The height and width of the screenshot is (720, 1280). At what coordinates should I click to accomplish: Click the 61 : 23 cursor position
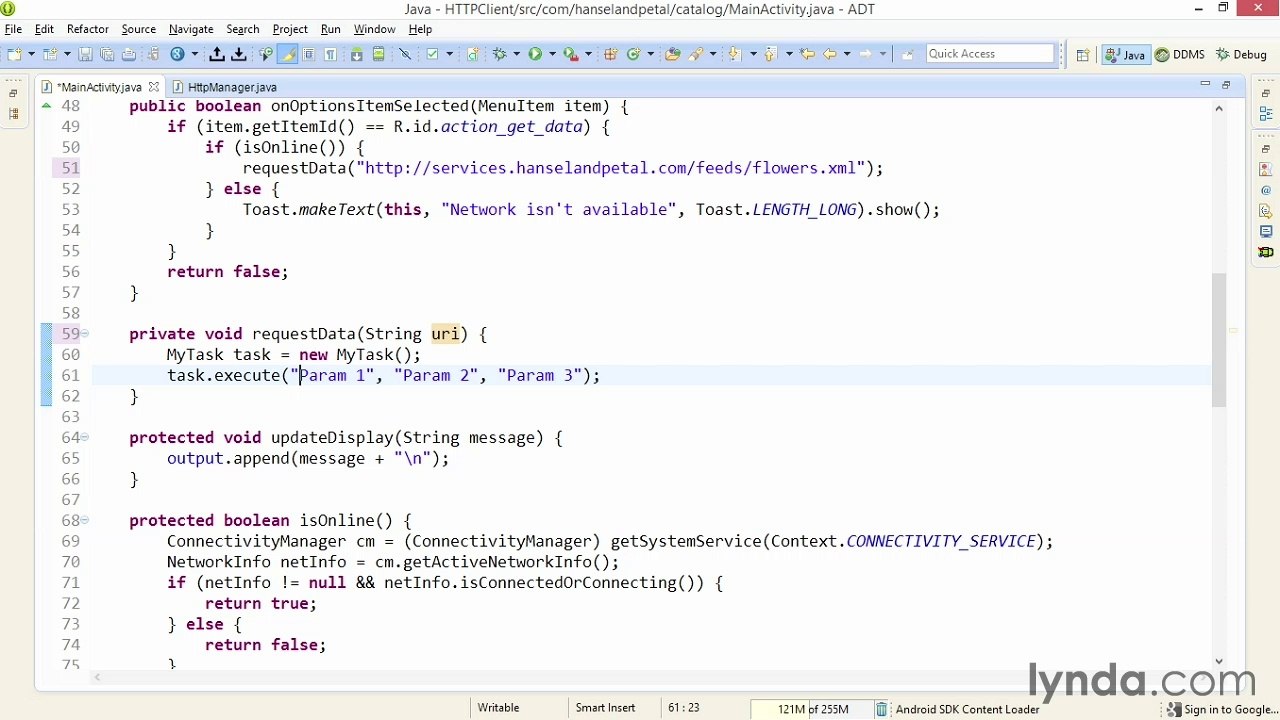tap(683, 708)
